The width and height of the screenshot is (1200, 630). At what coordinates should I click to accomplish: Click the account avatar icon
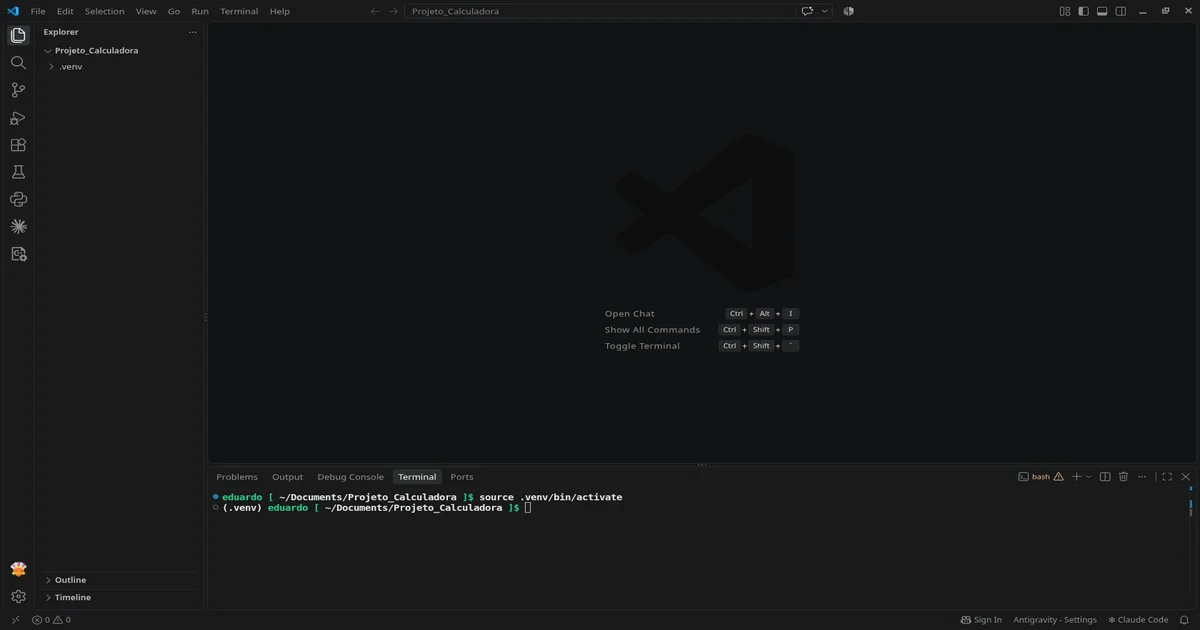point(18,569)
